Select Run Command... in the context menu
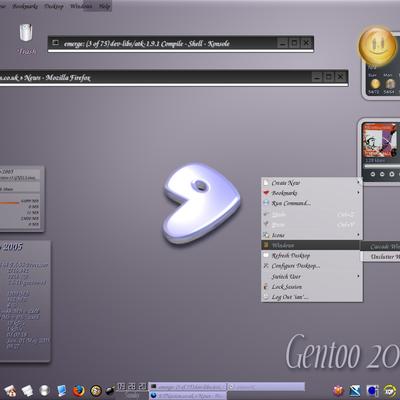The width and height of the screenshot is (400, 400). 312,203
